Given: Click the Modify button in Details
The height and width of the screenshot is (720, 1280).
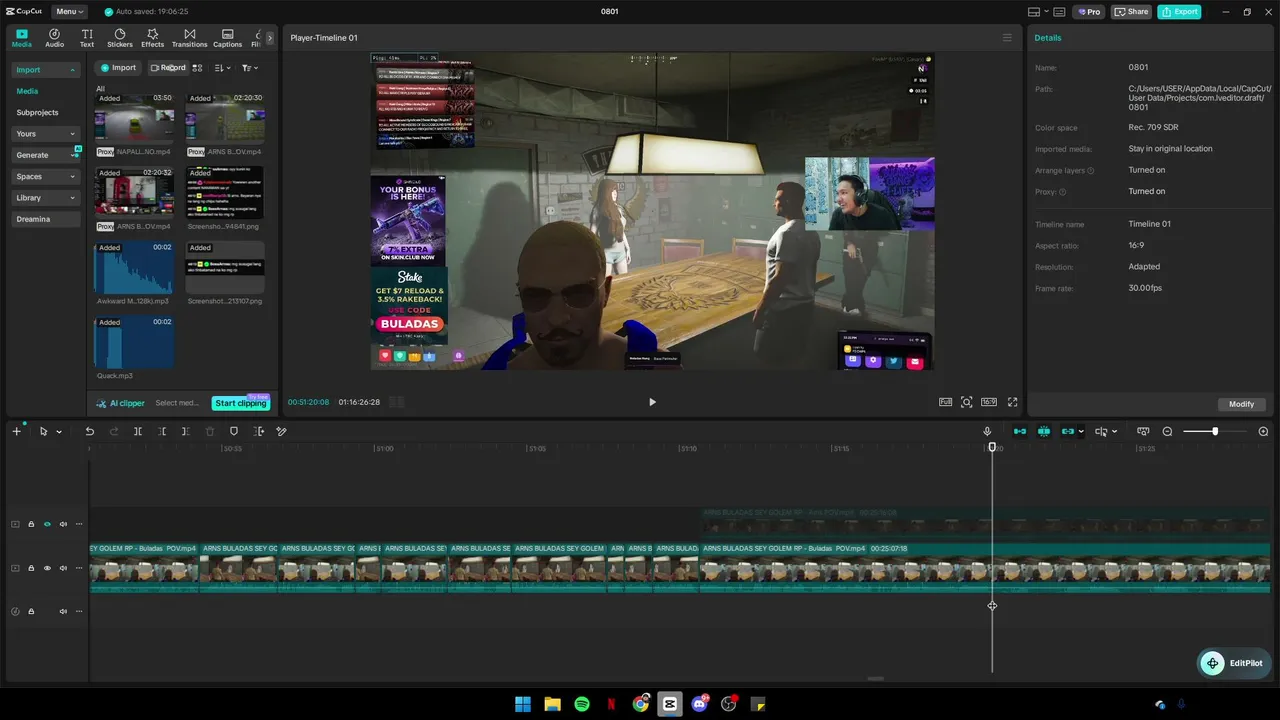Looking at the screenshot, I should pos(1241,404).
